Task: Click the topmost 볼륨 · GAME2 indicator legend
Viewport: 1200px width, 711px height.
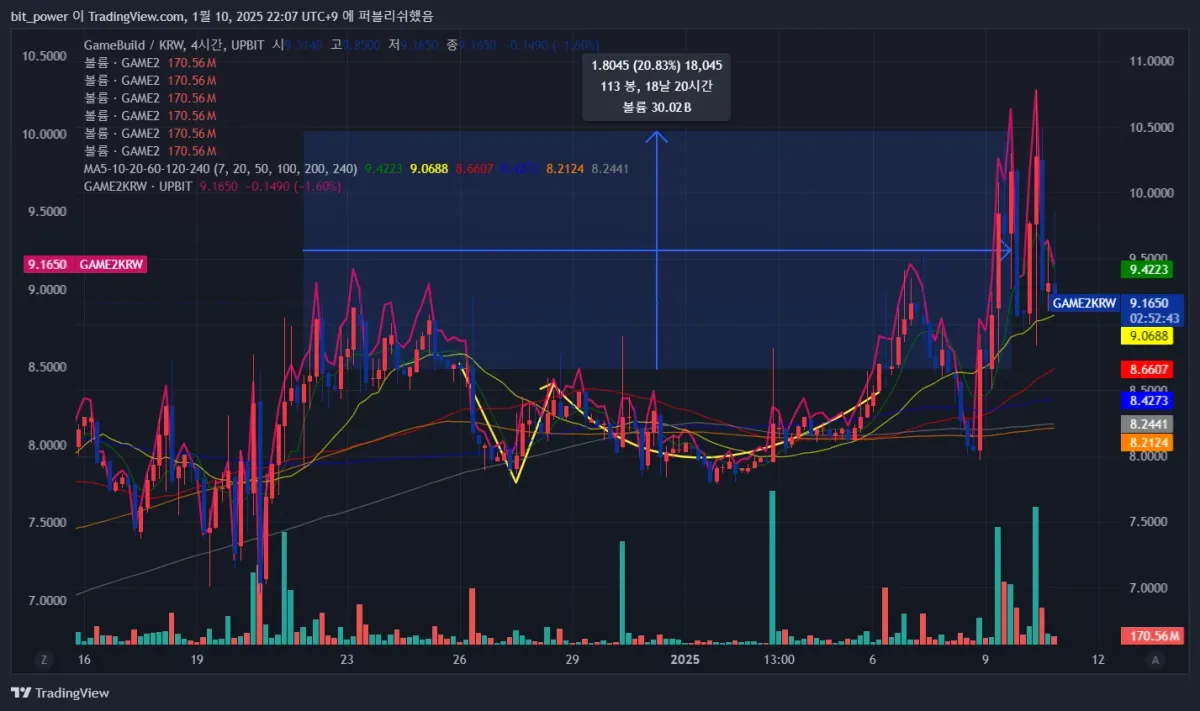Action: [121, 62]
